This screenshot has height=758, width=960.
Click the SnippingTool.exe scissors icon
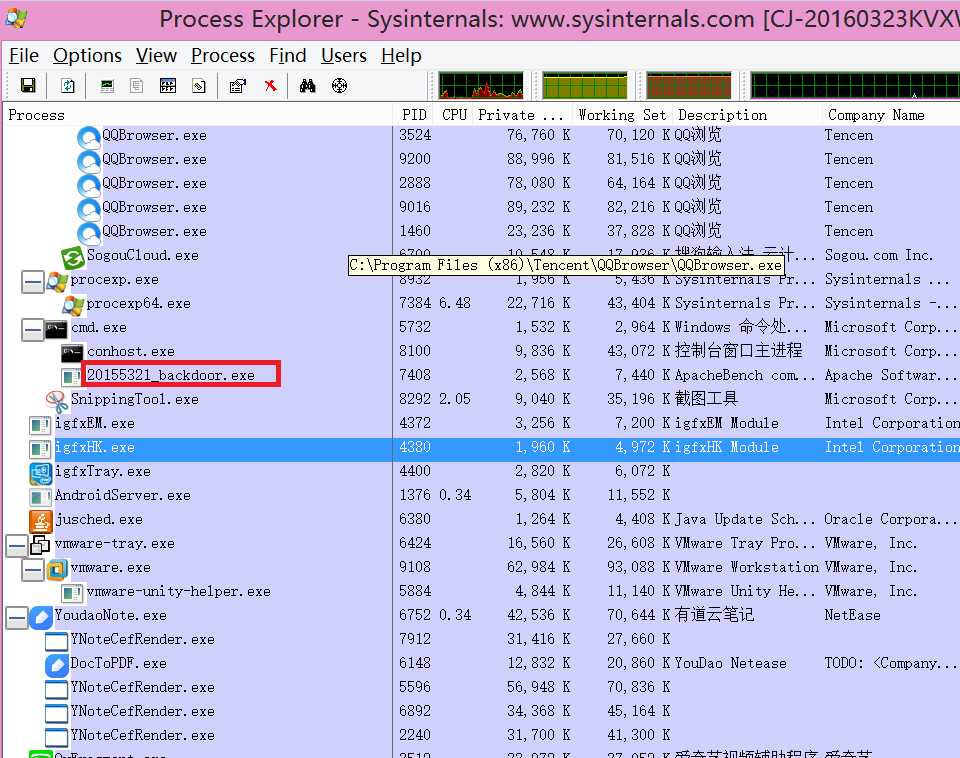point(57,402)
